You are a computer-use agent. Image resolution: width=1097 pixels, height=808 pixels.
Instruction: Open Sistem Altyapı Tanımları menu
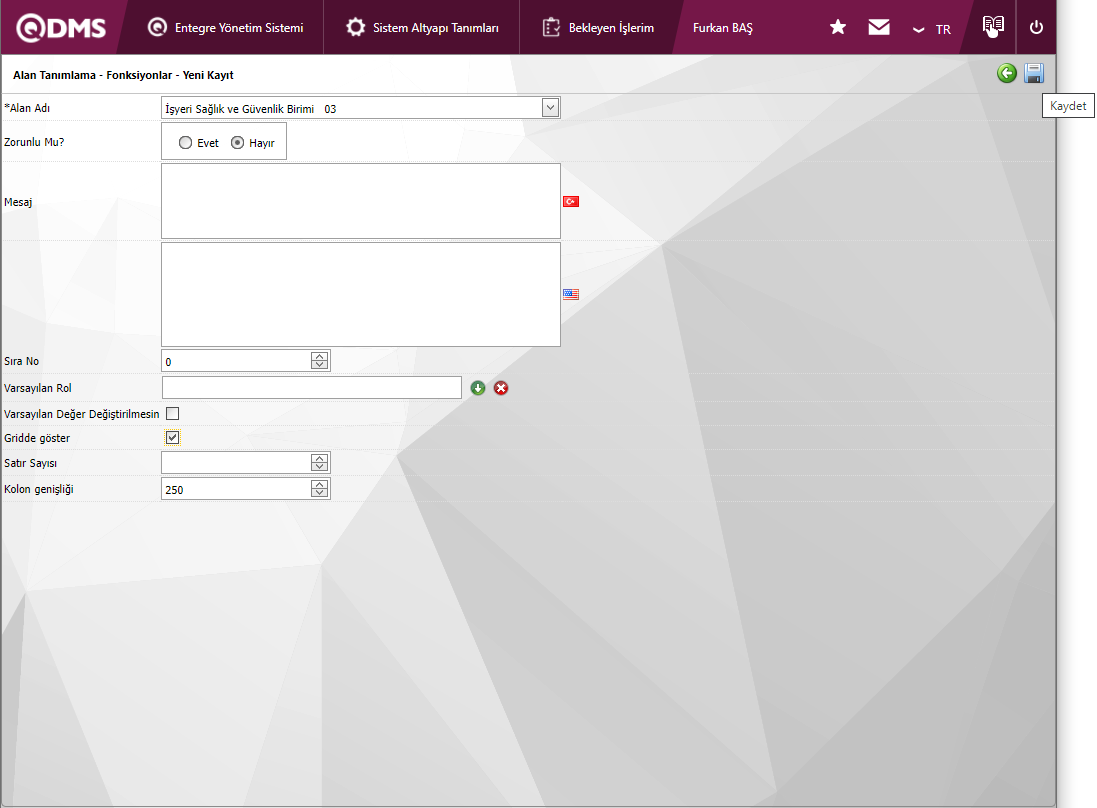(422, 28)
